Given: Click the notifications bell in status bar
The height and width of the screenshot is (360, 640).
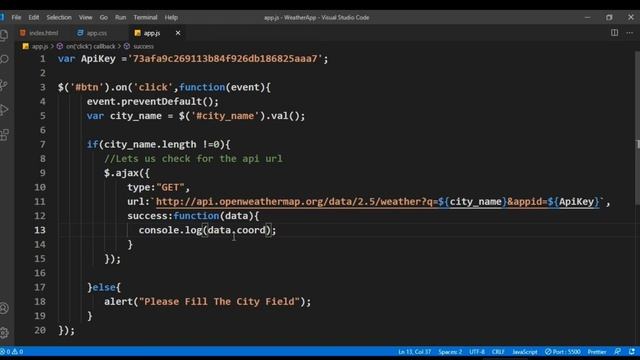Looking at the screenshot, I should 632,351.
